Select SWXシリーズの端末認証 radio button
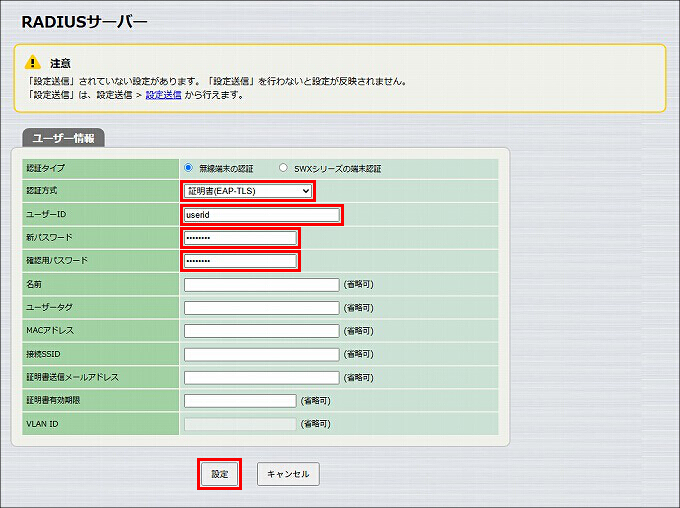Image resolution: width=680 pixels, height=508 pixels. pyautogui.click(x=283, y=167)
